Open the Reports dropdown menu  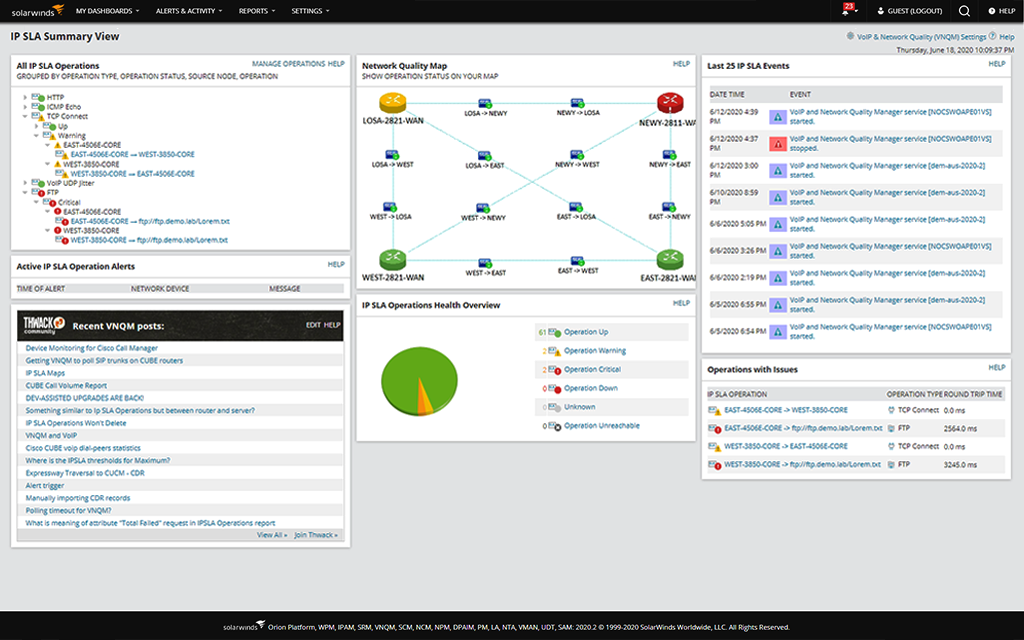[x=257, y=11]
